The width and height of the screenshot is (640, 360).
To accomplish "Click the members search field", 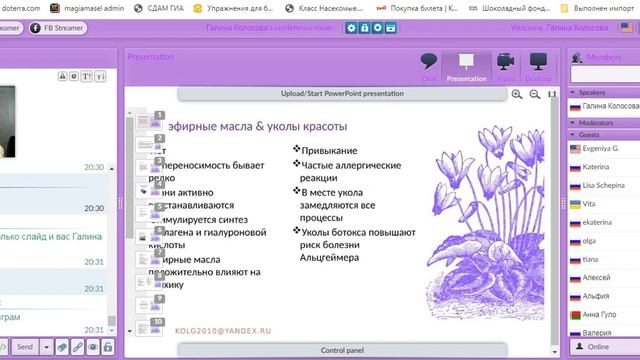I will (x=605, y=75).
